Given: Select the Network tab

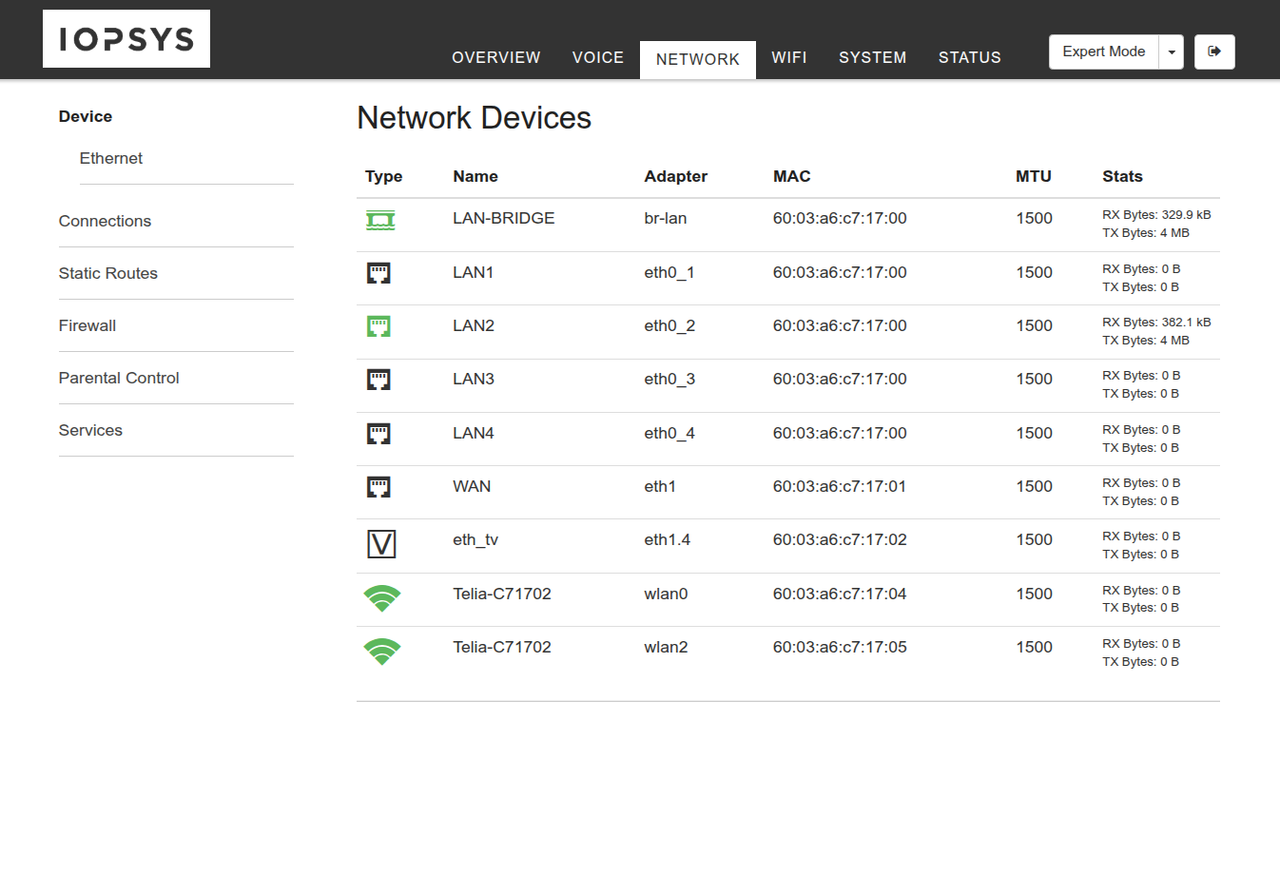Looking at the screenshot, I should 698,59.
